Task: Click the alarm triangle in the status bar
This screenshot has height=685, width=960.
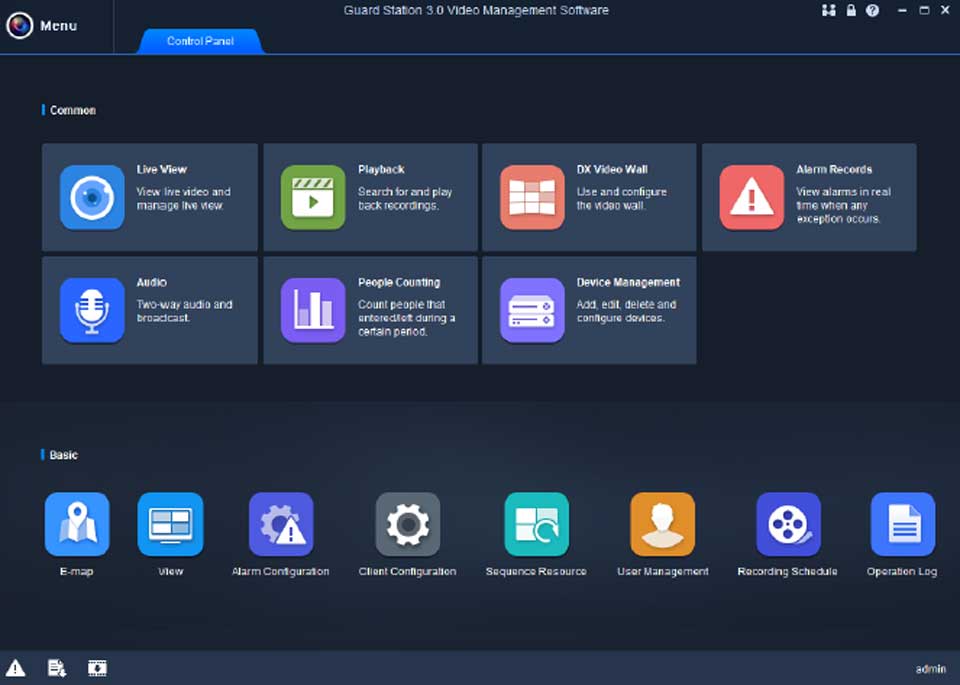Action: (x=15, y=668)
